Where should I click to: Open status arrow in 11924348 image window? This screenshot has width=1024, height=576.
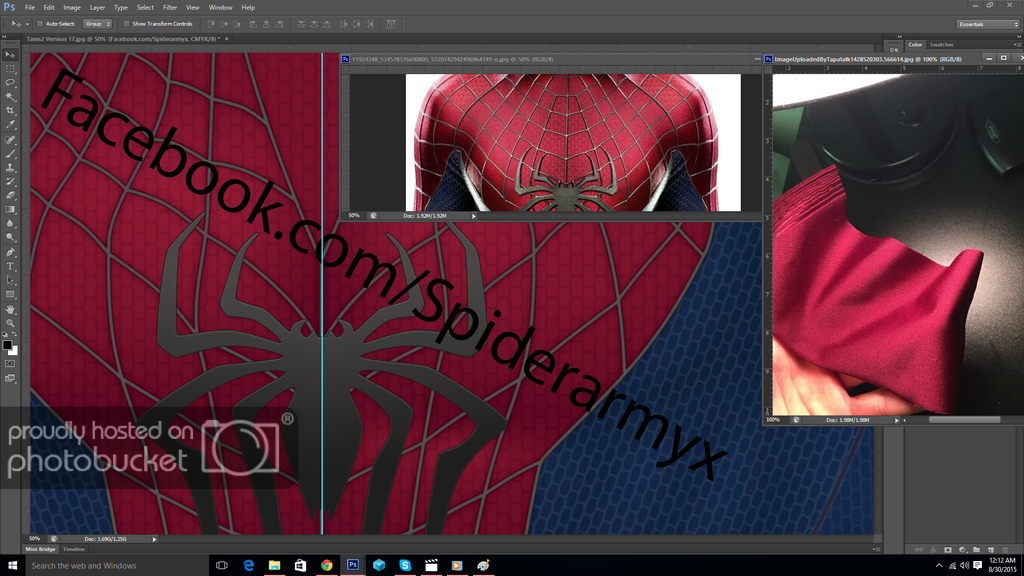point(473,216)
